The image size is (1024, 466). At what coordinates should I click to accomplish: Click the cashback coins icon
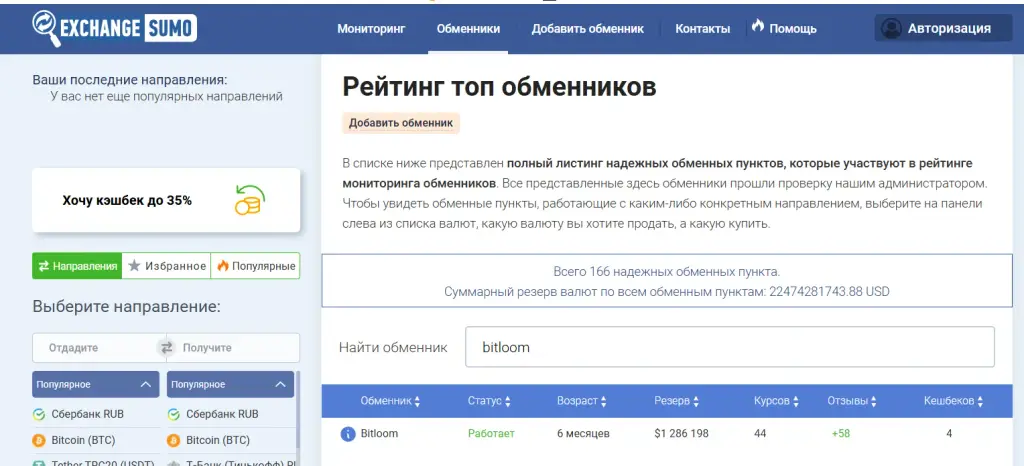tap(248, 200)
